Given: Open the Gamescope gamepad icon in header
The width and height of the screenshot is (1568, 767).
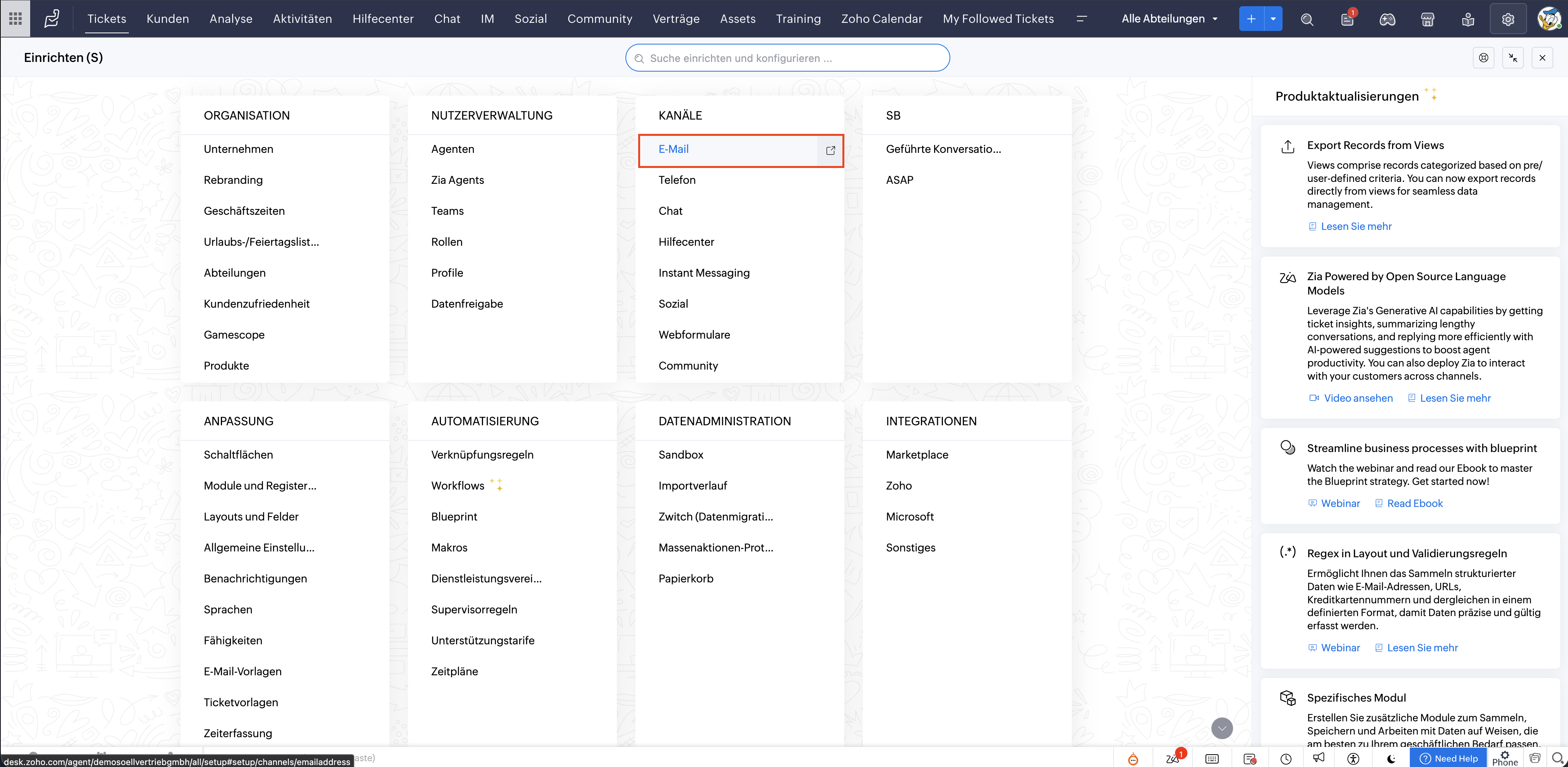Looking at the screenshot, I should point(1387,19).
